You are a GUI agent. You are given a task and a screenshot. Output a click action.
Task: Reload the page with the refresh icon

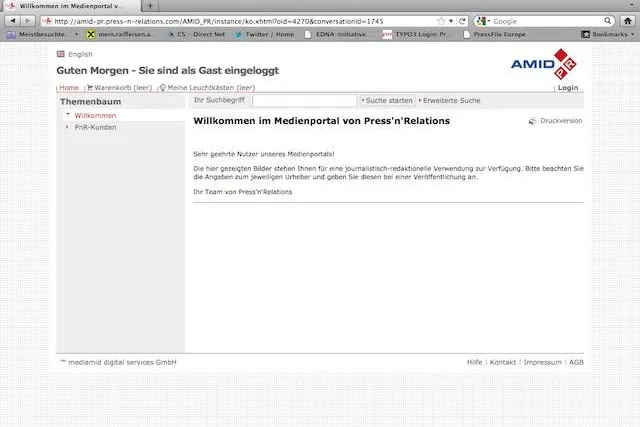coord(462,21)
